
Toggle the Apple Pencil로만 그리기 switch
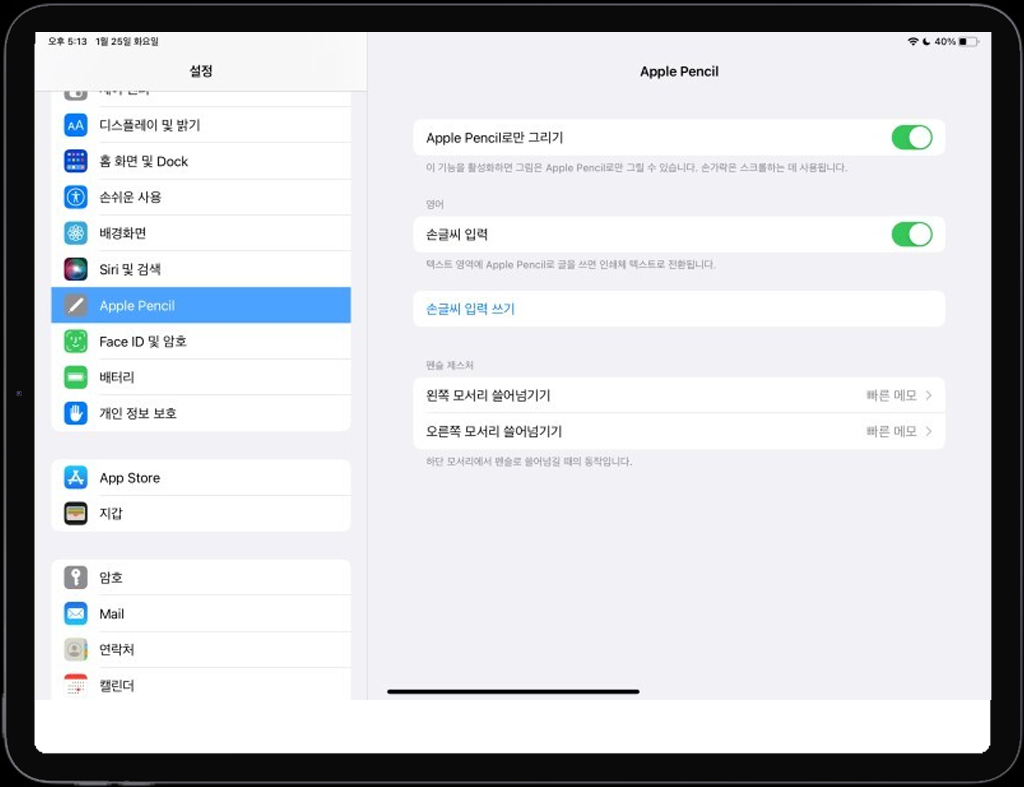[x=912, y=137]
